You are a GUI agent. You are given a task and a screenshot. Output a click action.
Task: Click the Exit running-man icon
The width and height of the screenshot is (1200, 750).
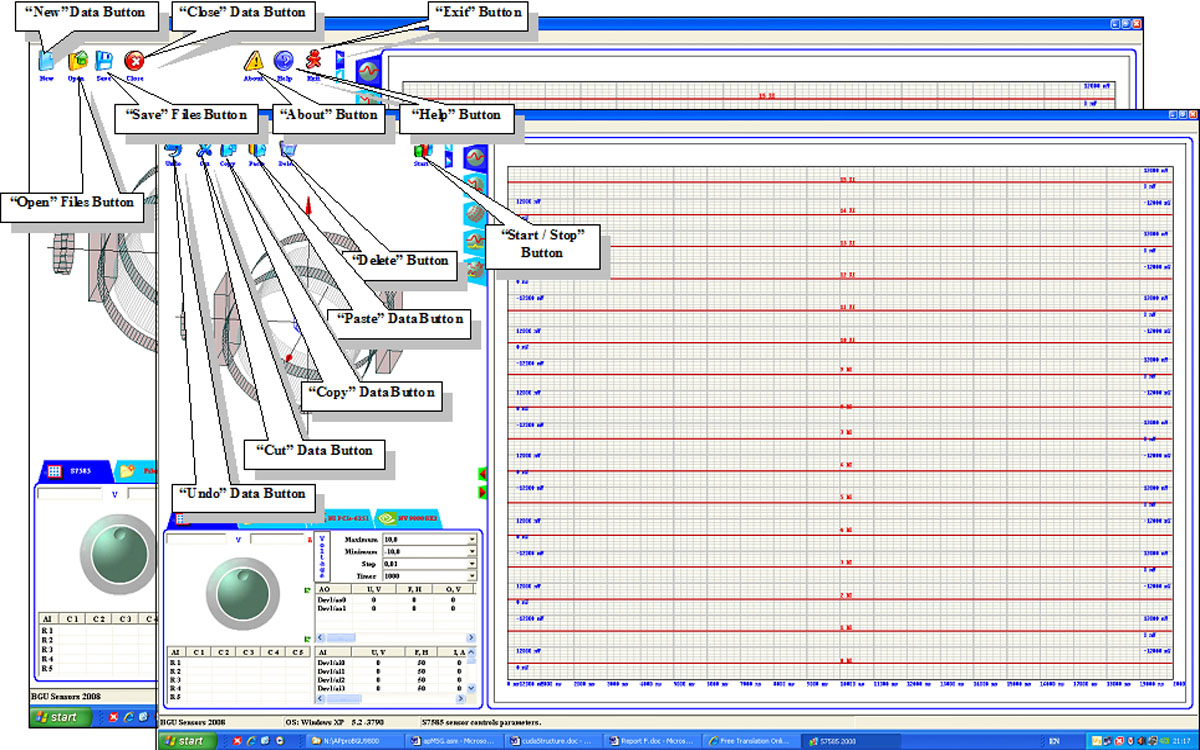(313, 58)
